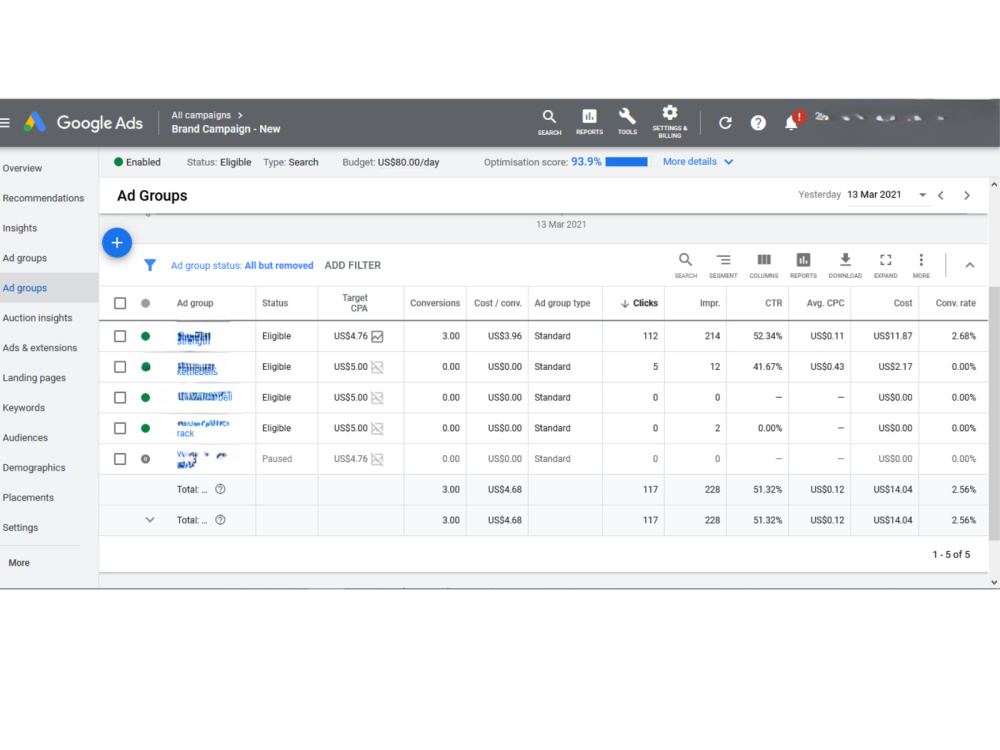Expand More details next to optimisation score
The height and width of the screenshot is (750, 1000).
tap(698, 161)
